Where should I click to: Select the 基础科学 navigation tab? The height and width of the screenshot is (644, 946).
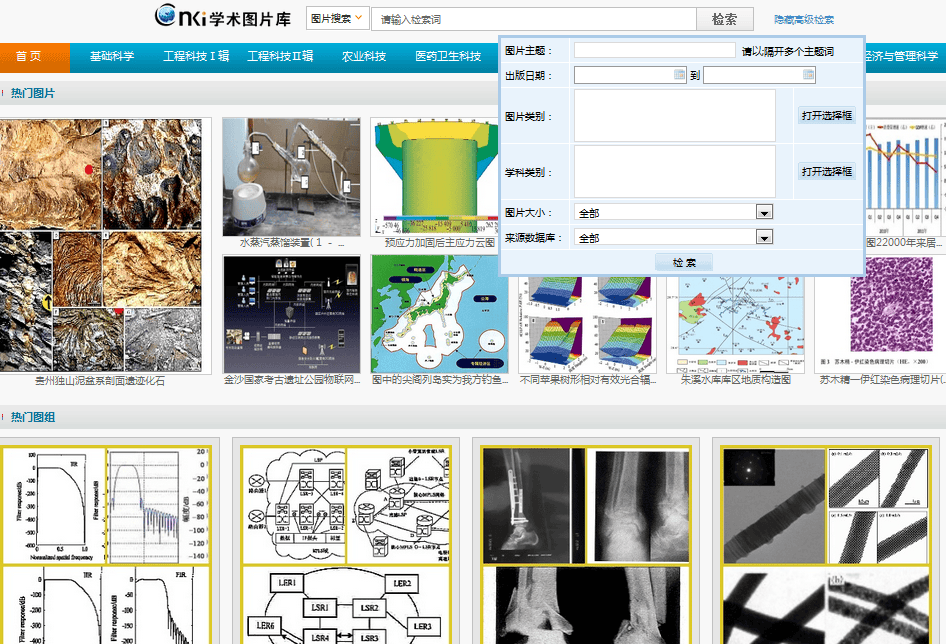tap(112, 57)
